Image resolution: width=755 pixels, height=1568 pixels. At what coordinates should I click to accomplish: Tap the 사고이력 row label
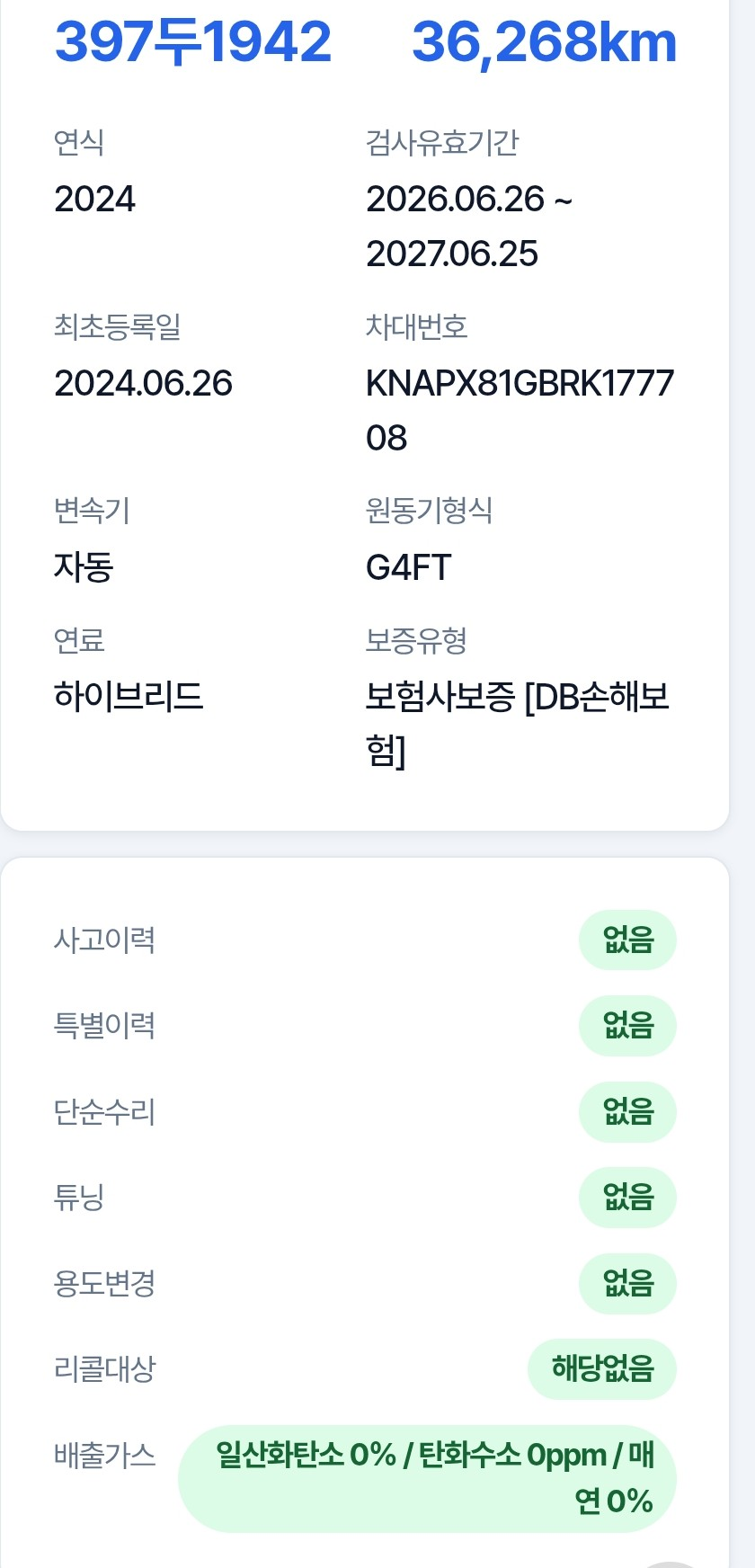tap(104, 940)
